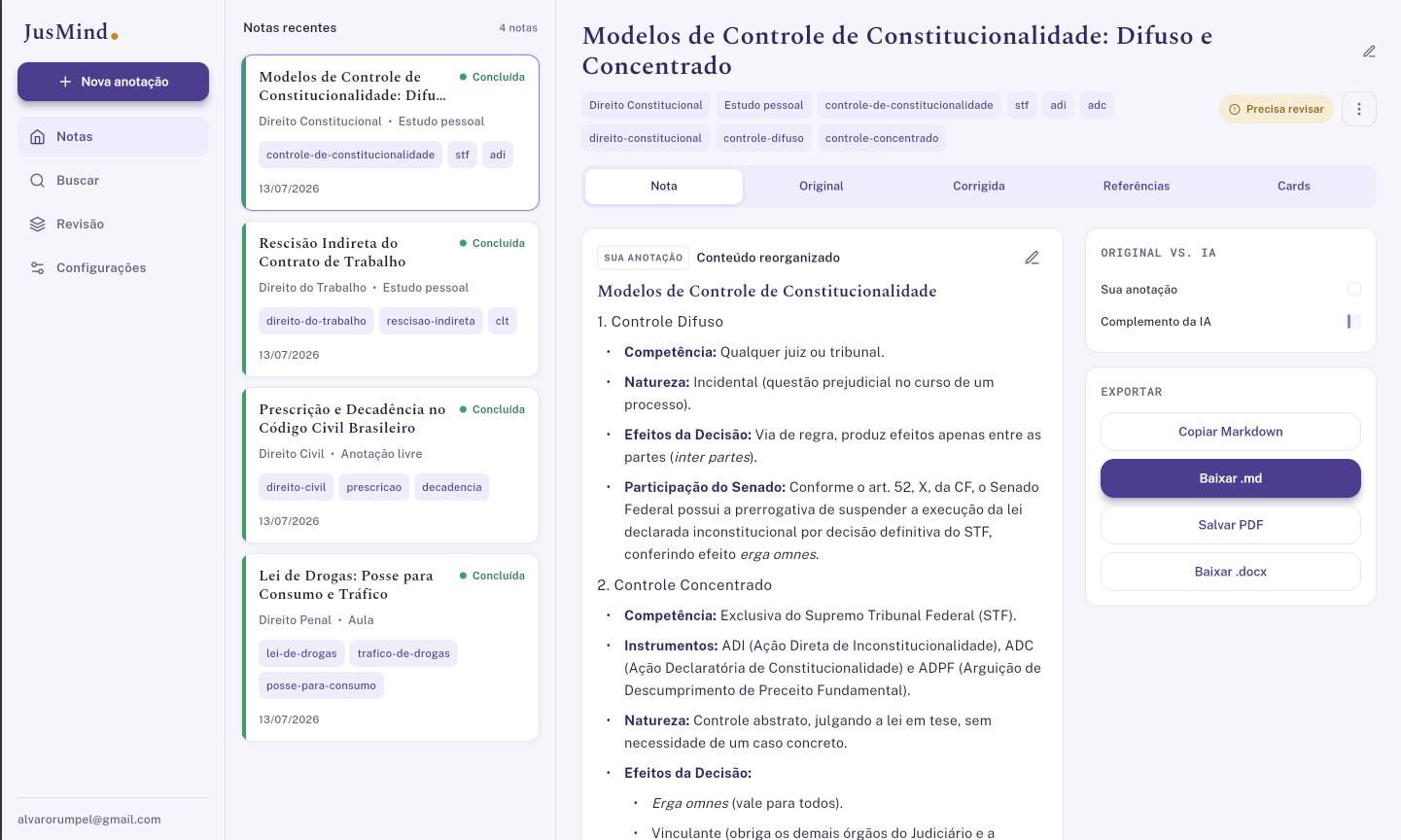This screenshot has width=1401, height=840.
Task: Click the alvarorumpel@gmail.com account email
Action: coord(89,820)
